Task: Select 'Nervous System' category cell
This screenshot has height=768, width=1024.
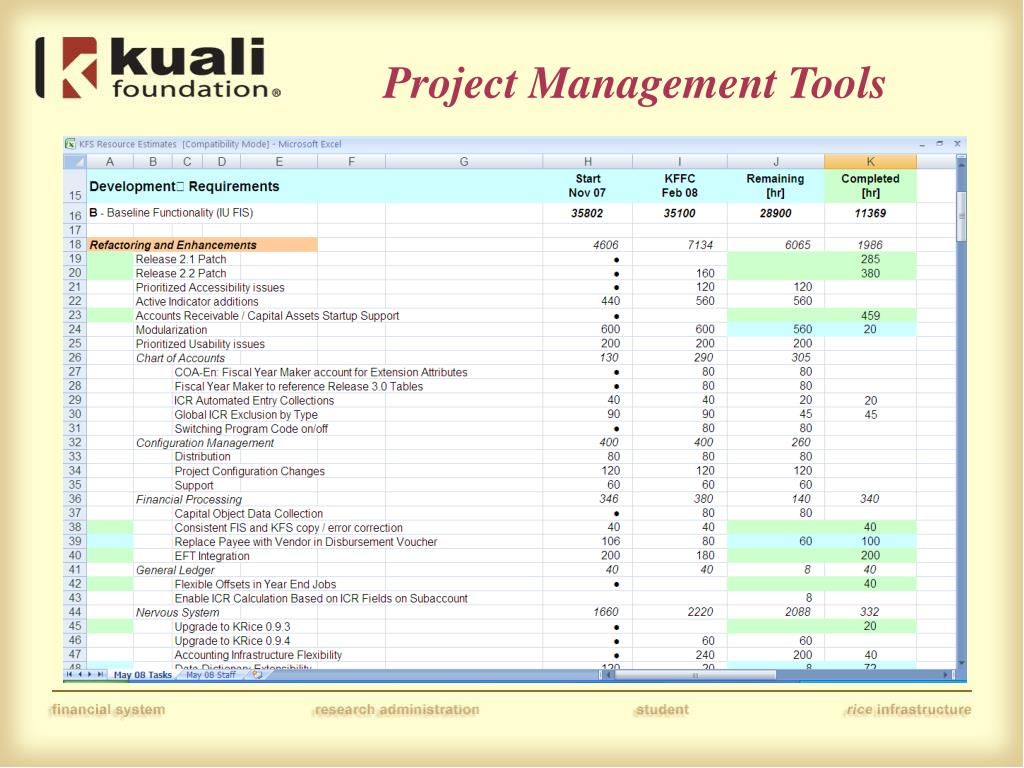Action: [177, 613]
